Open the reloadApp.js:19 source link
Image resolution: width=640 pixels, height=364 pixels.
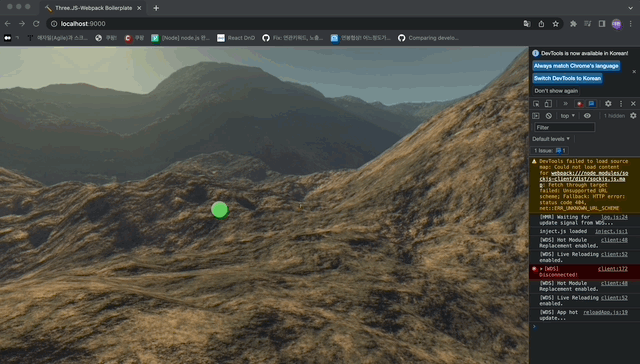pyautogui.click(x=605, y=312)
